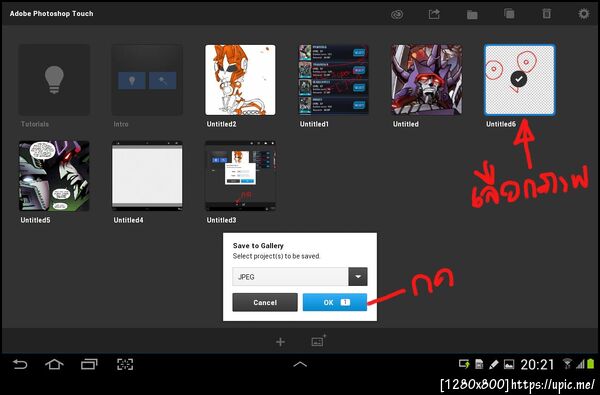The width and height of the screenshot is (600, 395).
Task: Select the Untitled5 comic project thumbnail
Action: [x=54, y=176]
